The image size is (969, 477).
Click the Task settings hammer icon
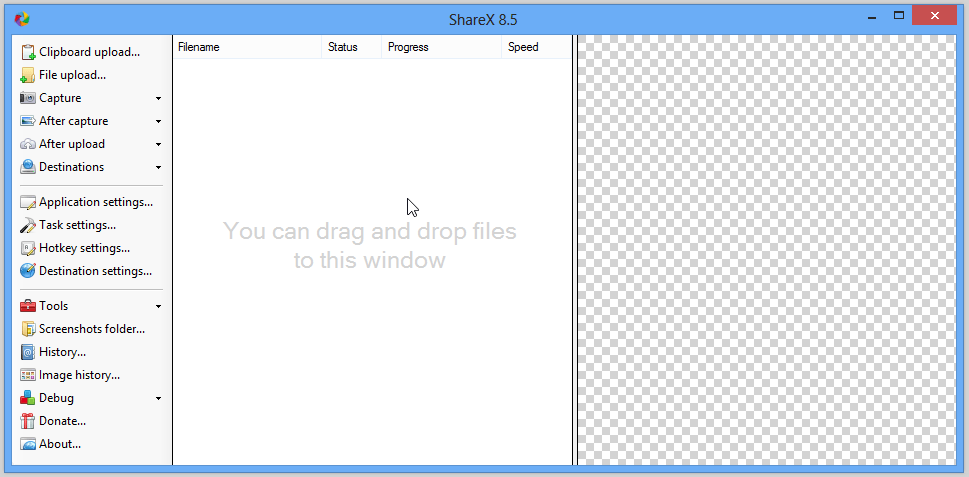(x=28, y=225)
